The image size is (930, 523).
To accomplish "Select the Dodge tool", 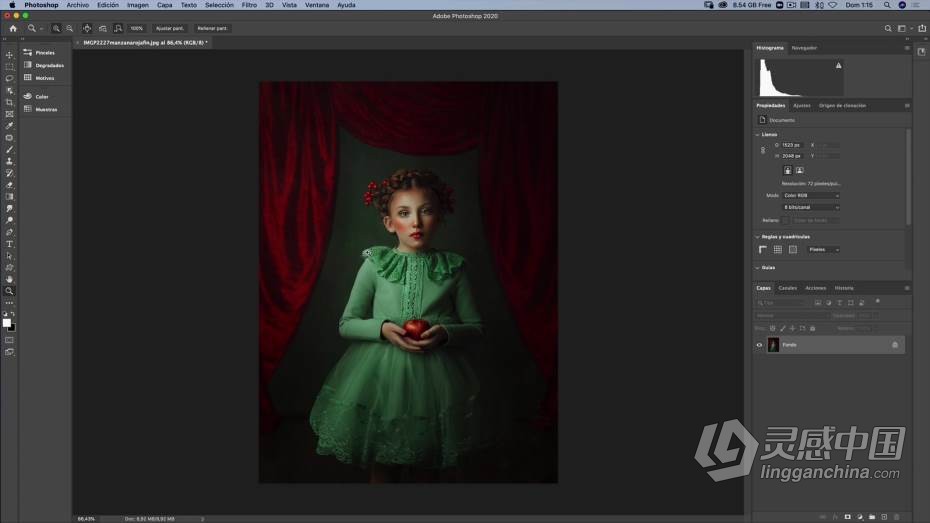I will pyautogui.click(x=9, y=220).
